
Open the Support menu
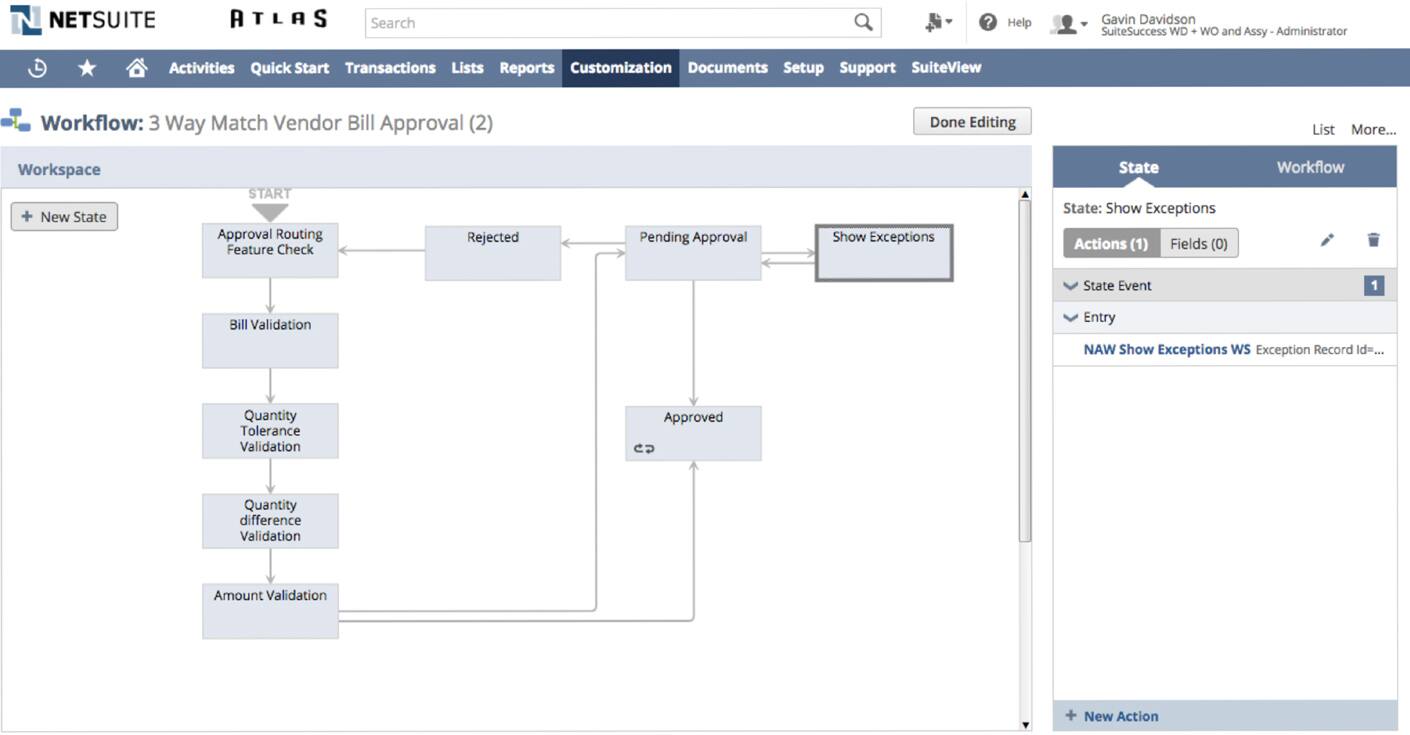[867, 68]
